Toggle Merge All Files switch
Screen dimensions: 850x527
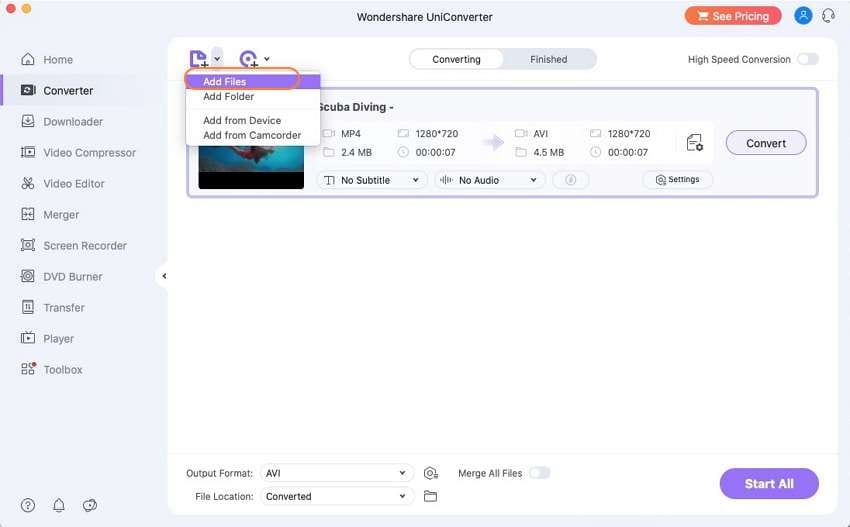click(540, 473)
